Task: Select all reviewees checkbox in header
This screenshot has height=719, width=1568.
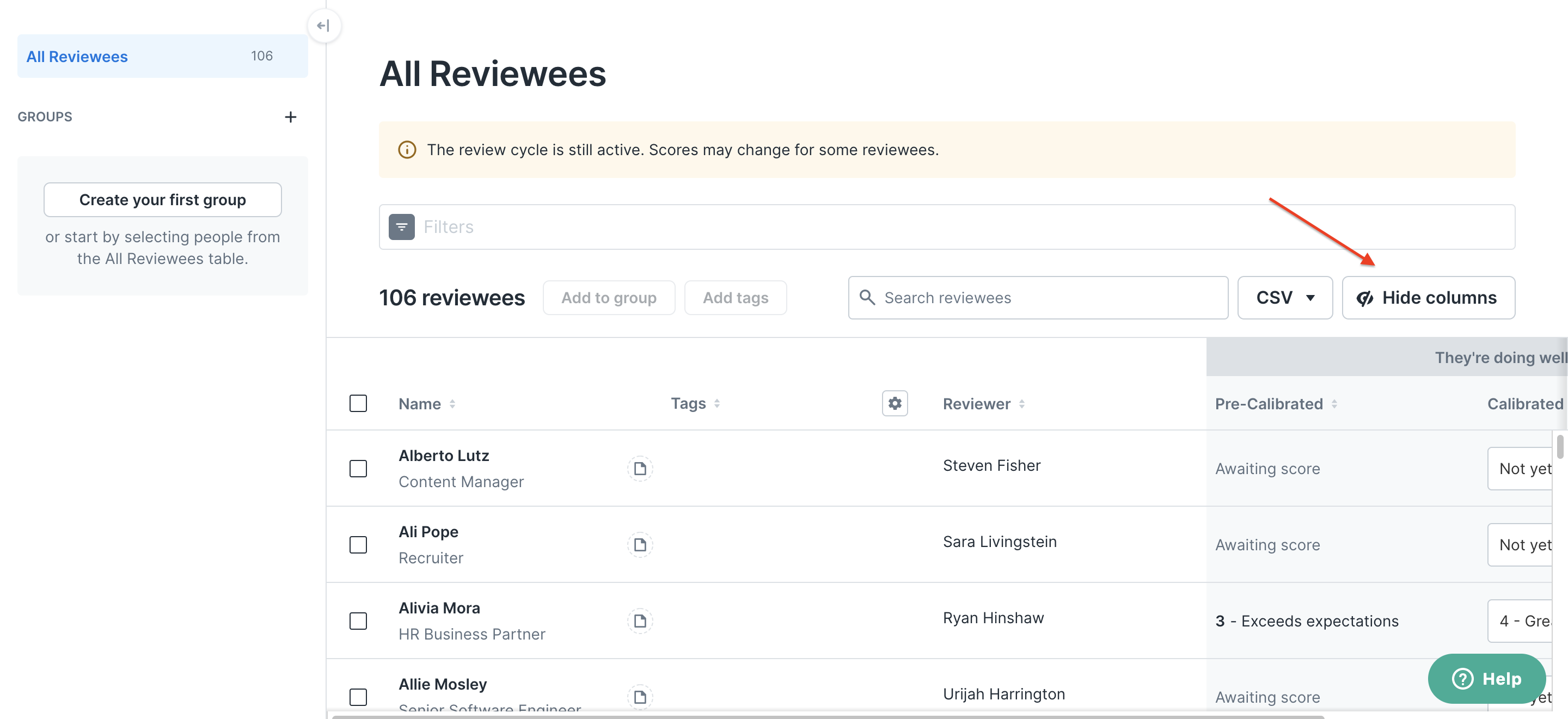Action: tap(358, 403)
